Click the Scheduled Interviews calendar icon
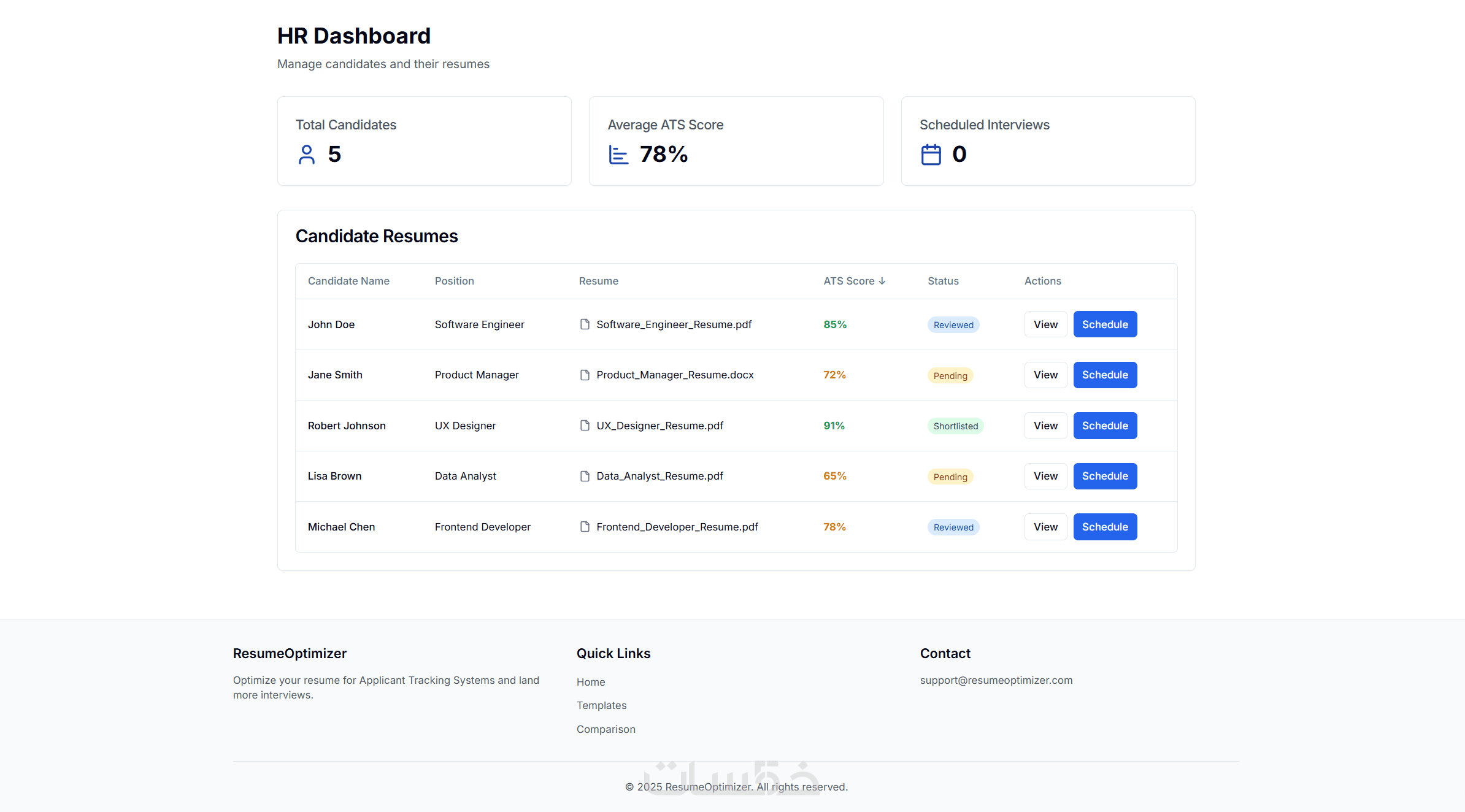Image resolution: width=1465 pixels, height=812 pixels. pyautogui.click(x=931, y=155)
